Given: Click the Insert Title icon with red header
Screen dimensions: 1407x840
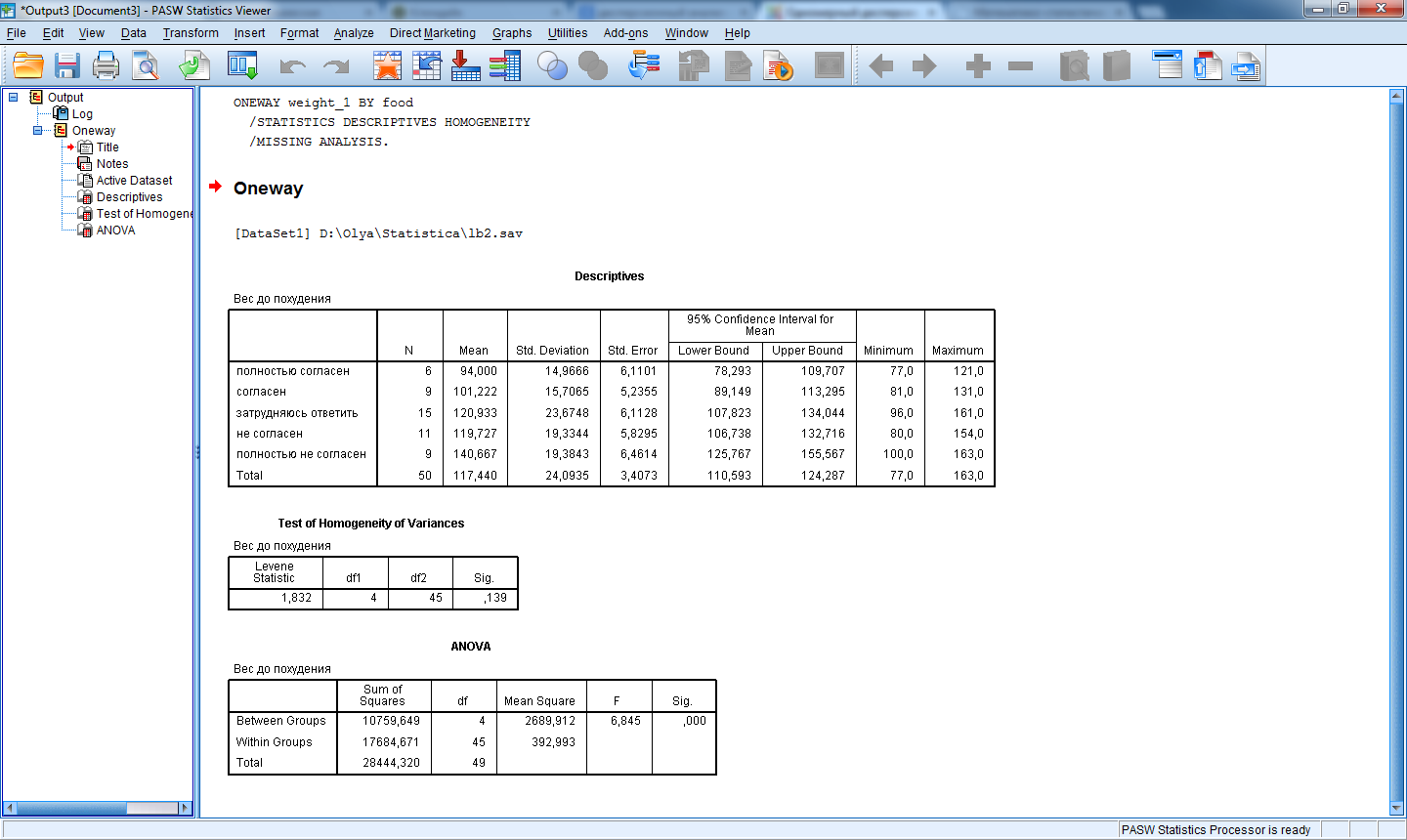Looking at the screenshot, I should tap(1208, 65).
